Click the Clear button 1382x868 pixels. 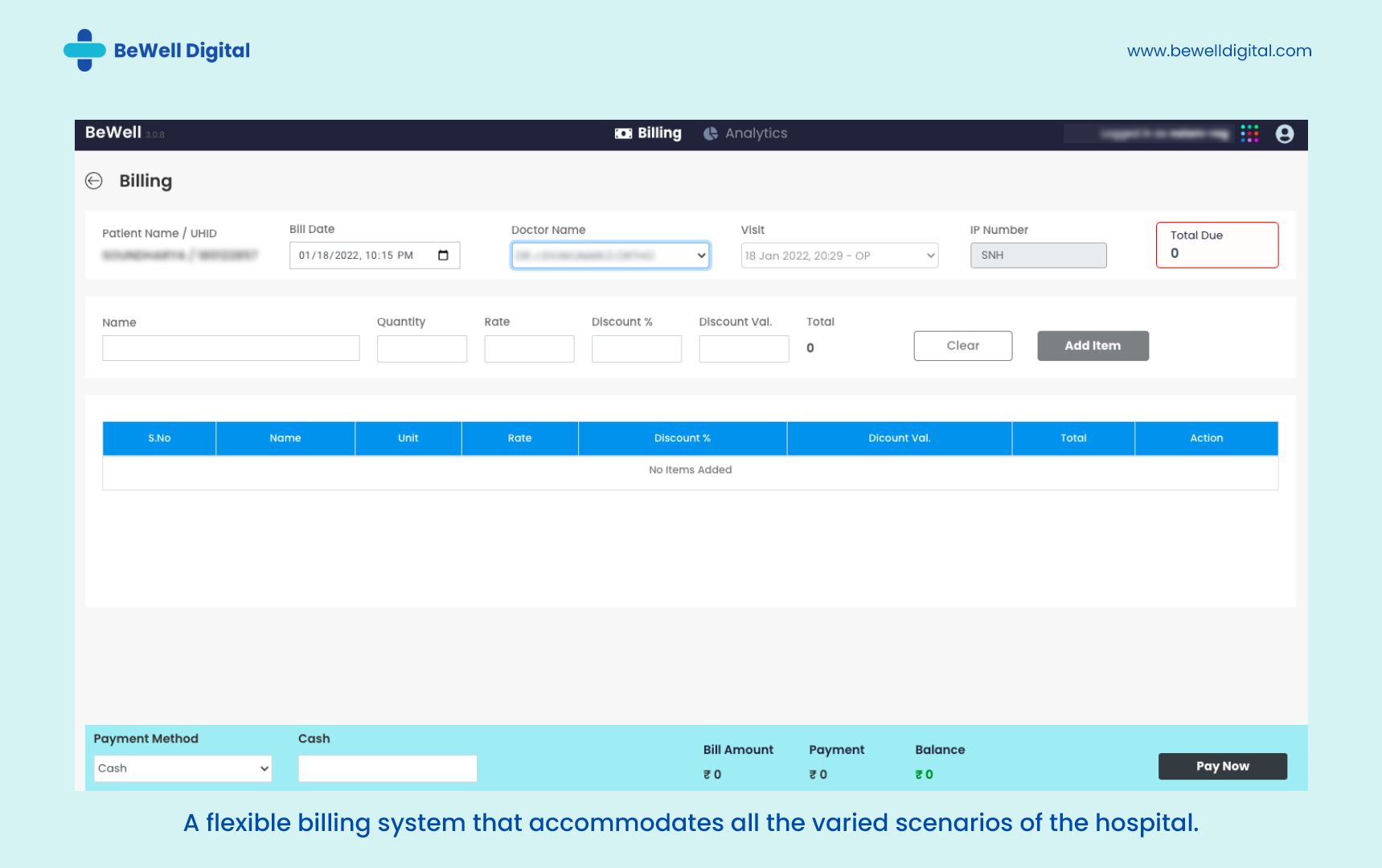click(962, 346)
